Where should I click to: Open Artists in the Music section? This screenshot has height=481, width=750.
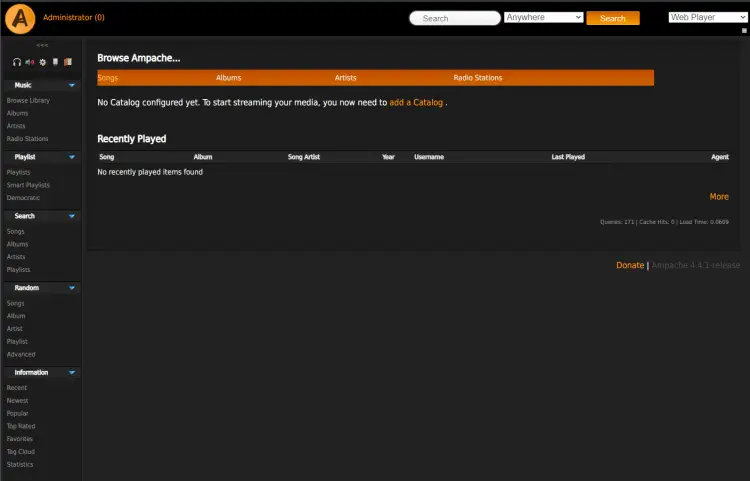coord(16,126)
